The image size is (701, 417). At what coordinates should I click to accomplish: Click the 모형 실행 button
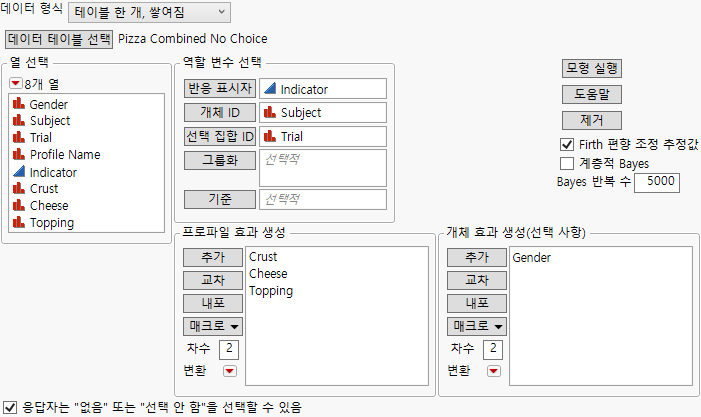coord(592,68)
